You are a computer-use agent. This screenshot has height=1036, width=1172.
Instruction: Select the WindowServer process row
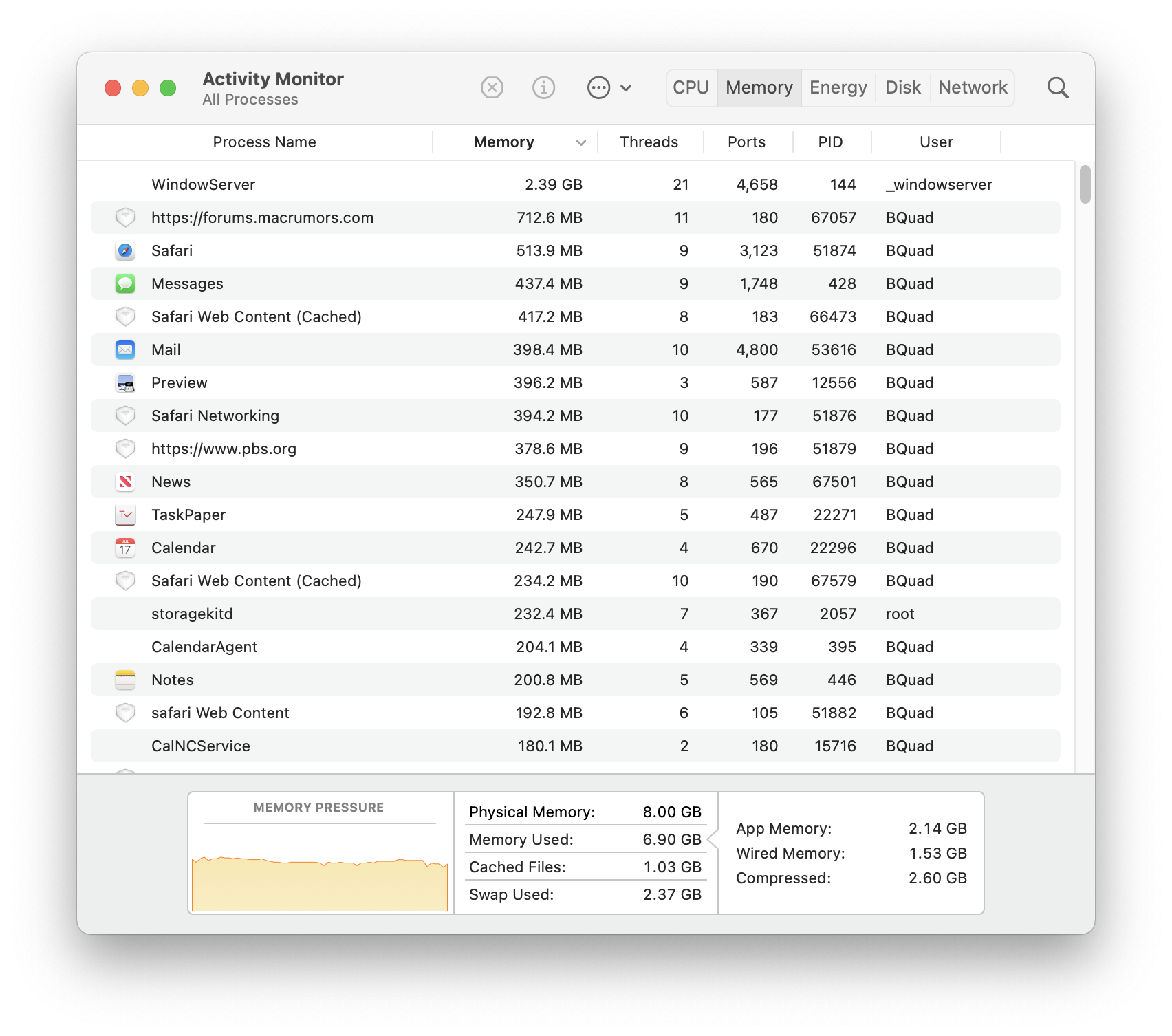(576, 184)
